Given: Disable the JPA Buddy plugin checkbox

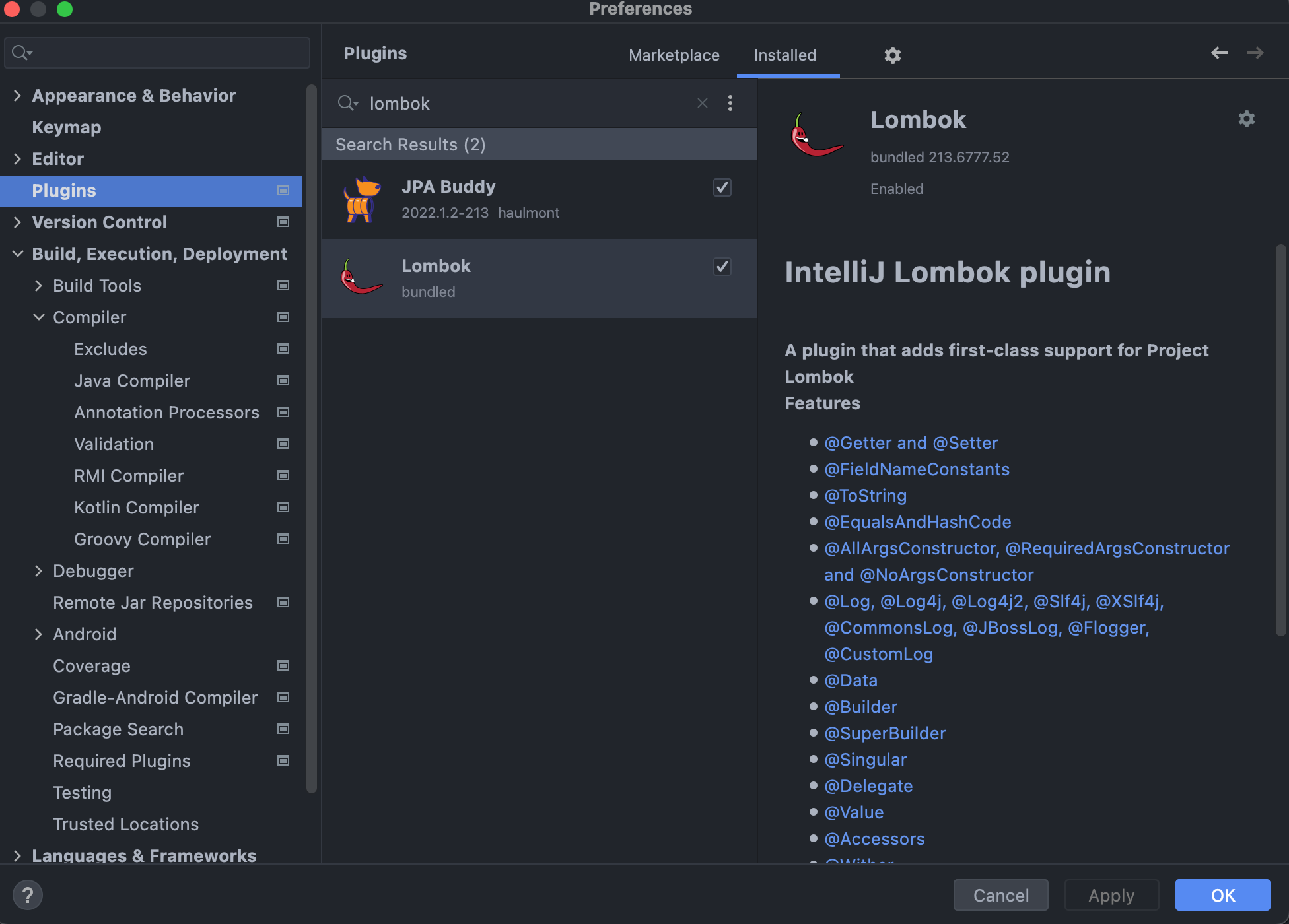Looking at the screenshot, I should (722, 187).
